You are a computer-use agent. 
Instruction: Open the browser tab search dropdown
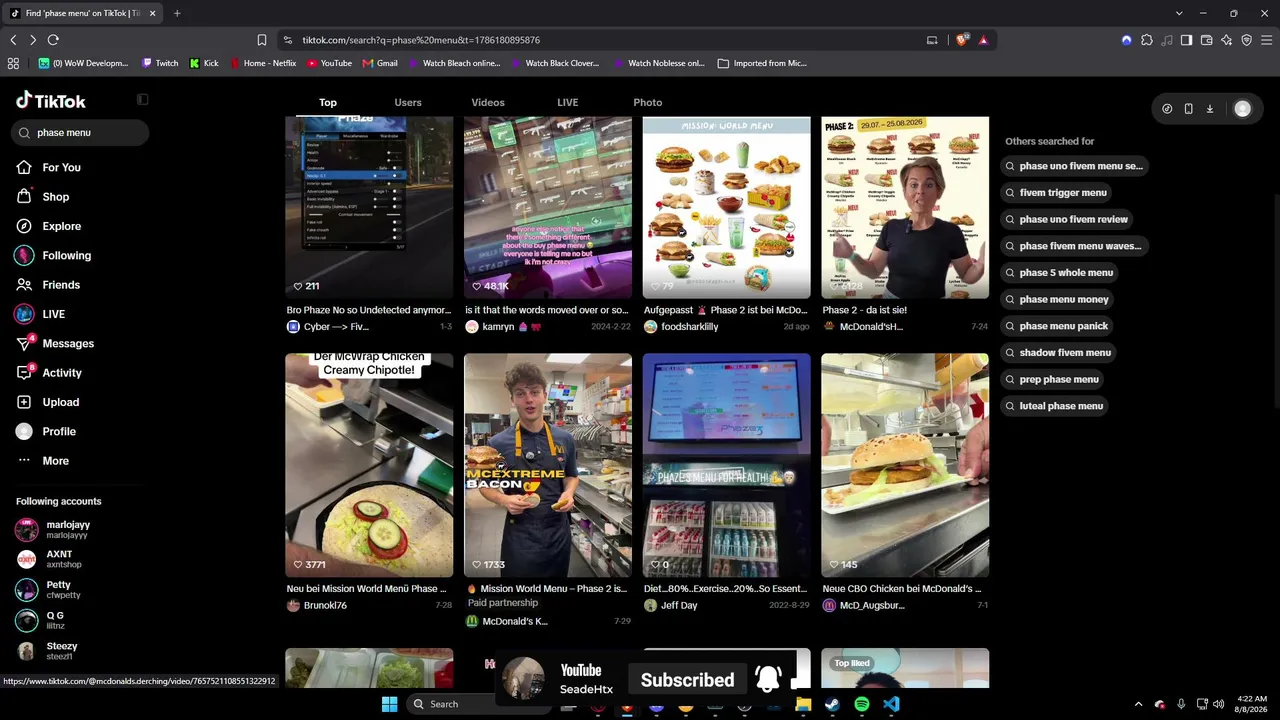(1179, 13)
